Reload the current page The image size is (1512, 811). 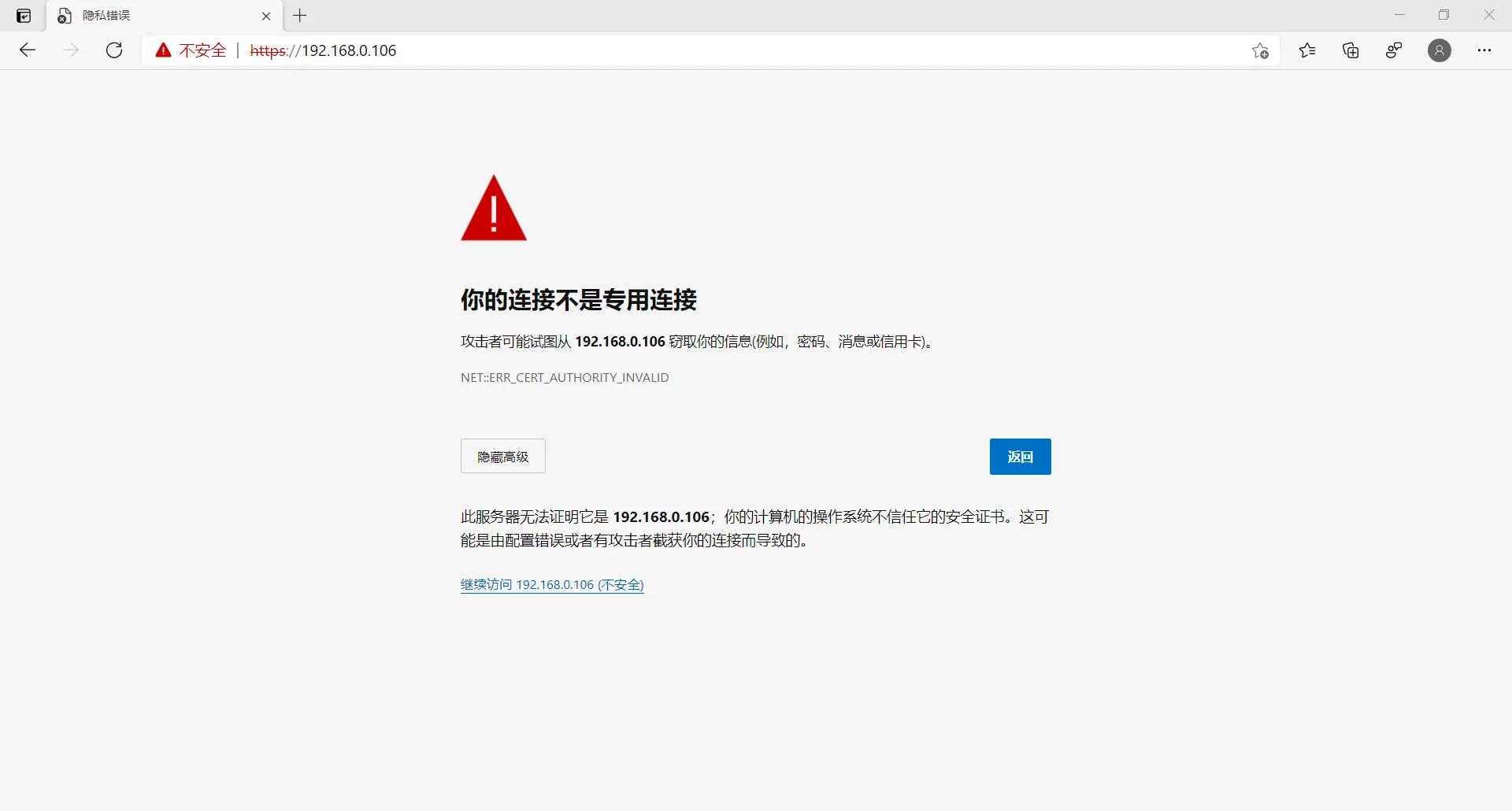click(x=114, y=50)
